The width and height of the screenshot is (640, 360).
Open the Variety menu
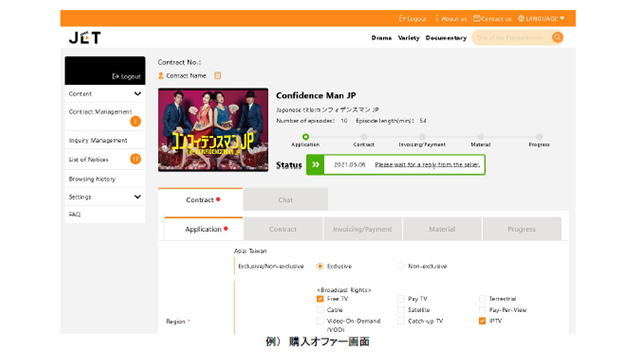pos(409,38)
